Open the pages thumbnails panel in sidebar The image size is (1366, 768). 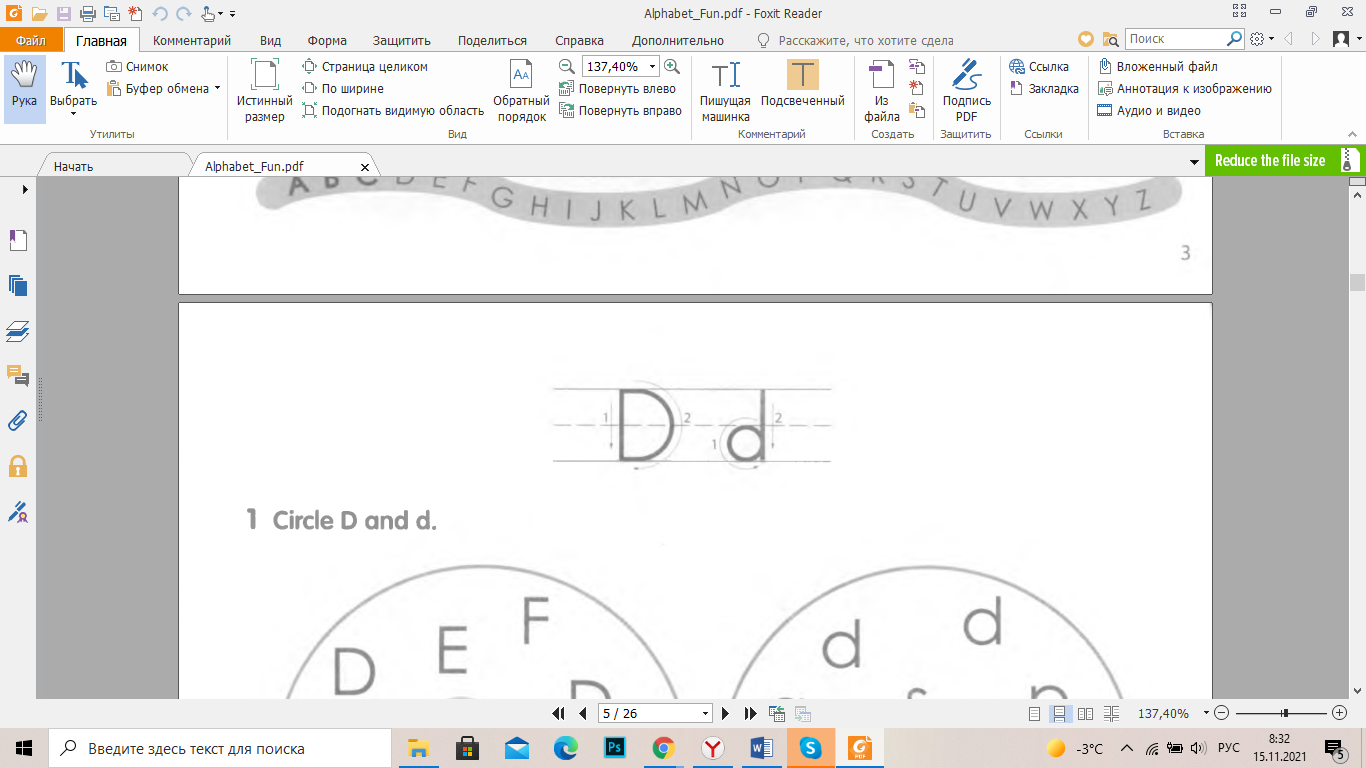pos(18,285)
